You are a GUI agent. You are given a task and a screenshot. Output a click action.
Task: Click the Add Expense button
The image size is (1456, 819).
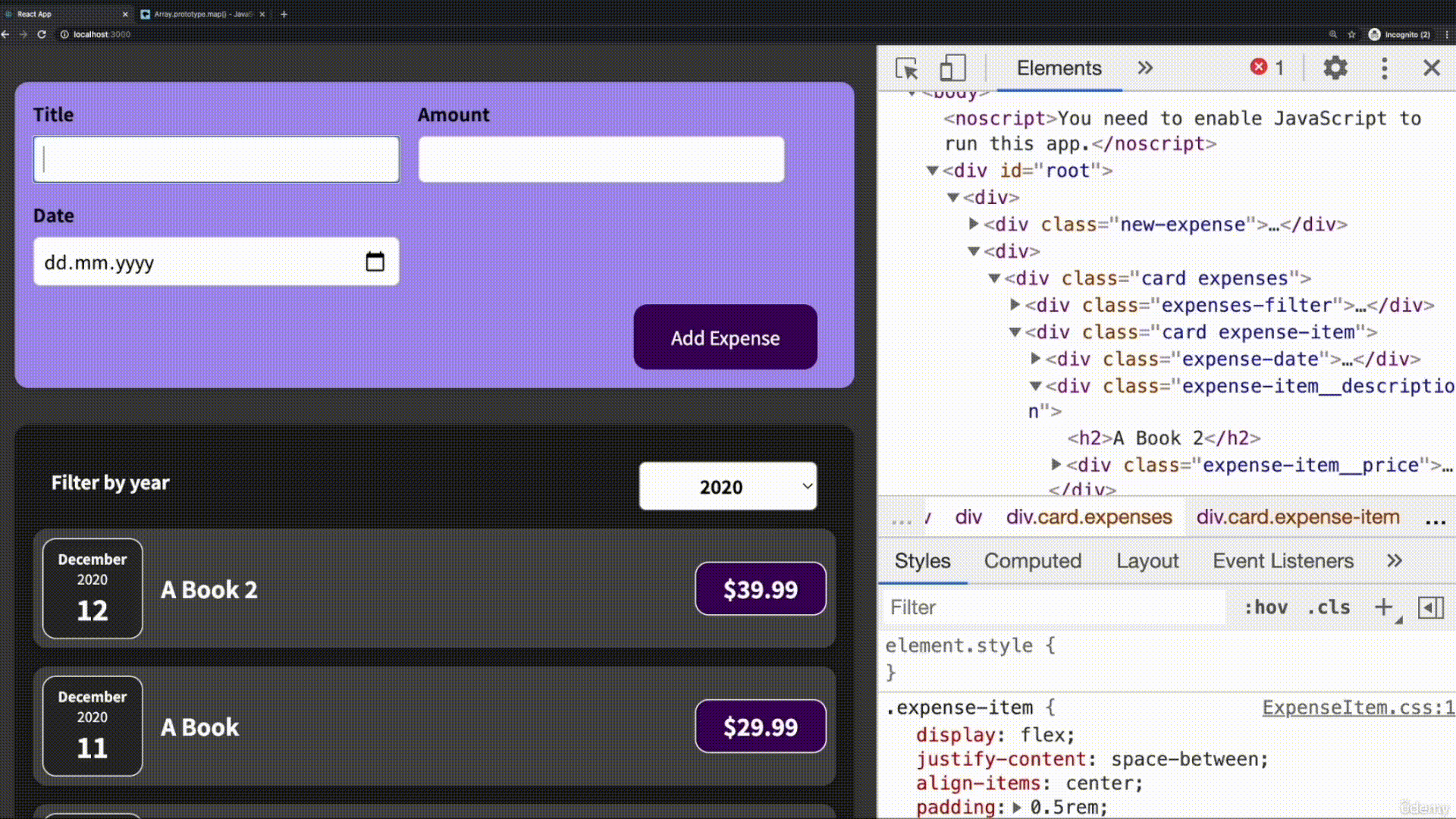[x=725, y=337]
